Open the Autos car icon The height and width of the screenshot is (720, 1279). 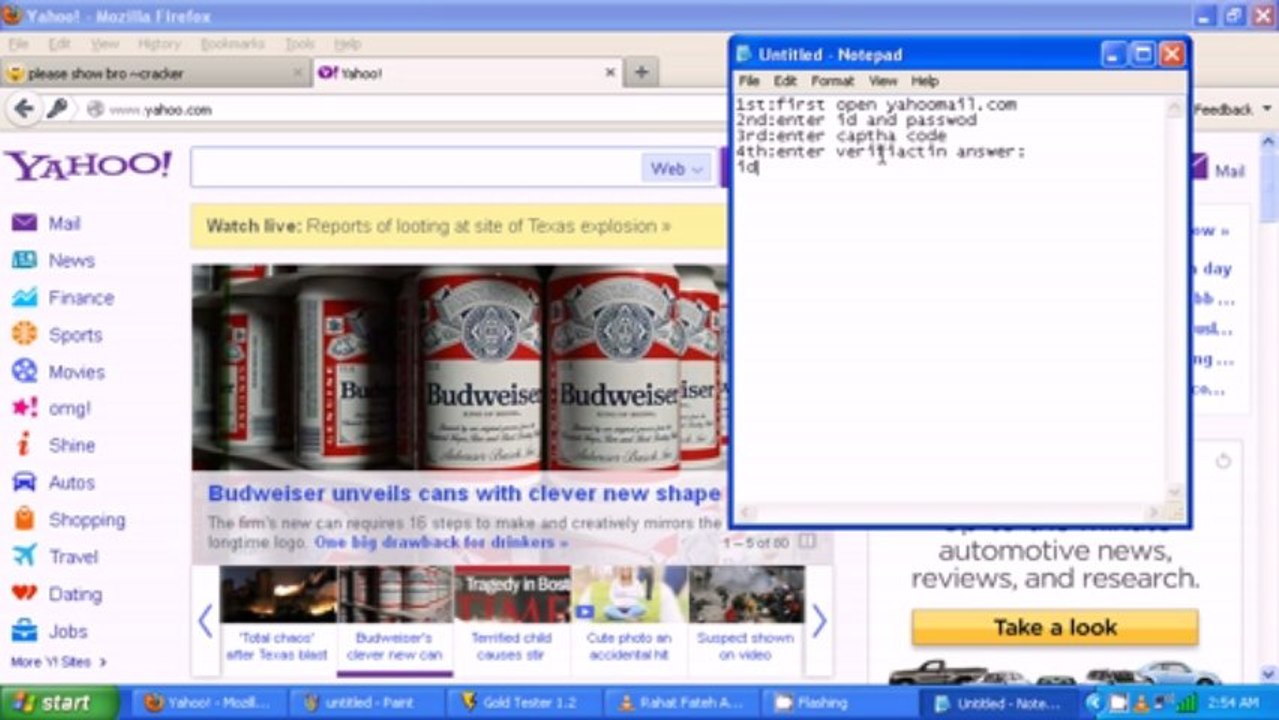tap(24, 482)
